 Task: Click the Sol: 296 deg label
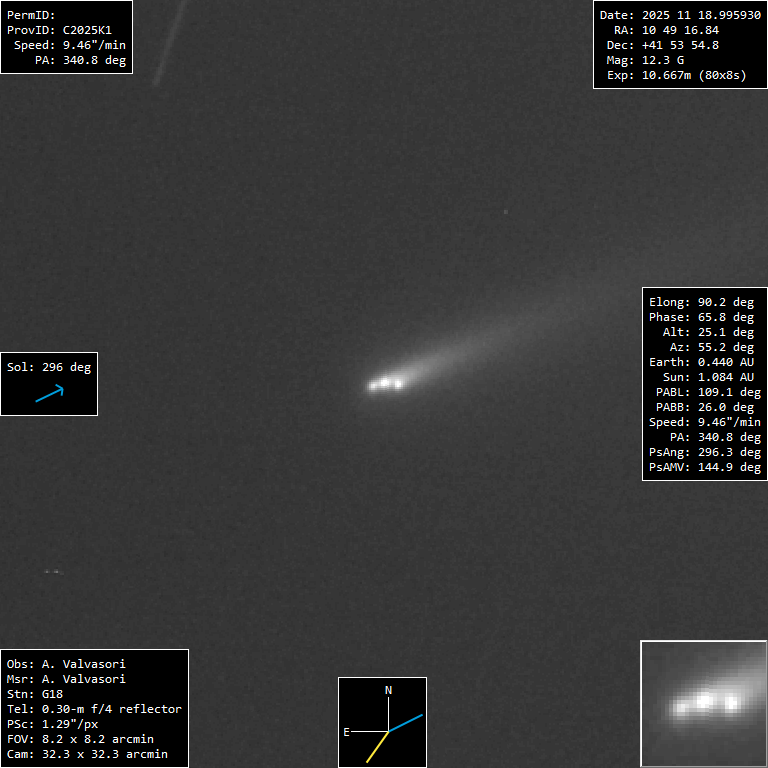tap(49, 367)
